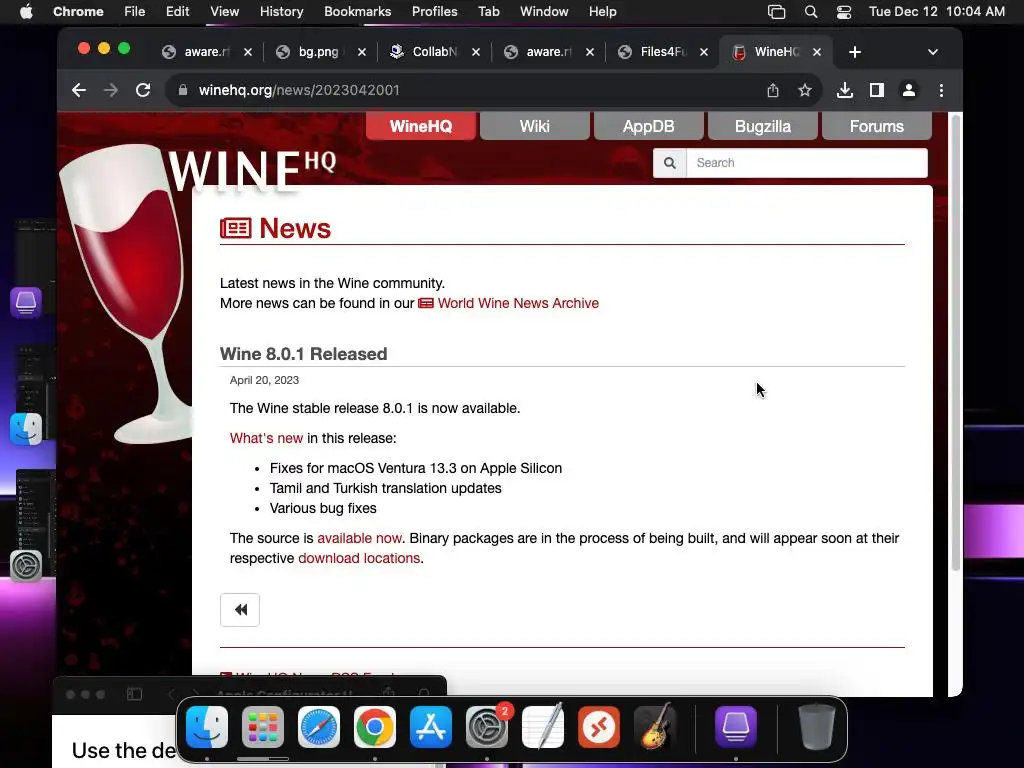Open the AppDB navigation tab
1024x768 pixels.
[x=648, y=126]
